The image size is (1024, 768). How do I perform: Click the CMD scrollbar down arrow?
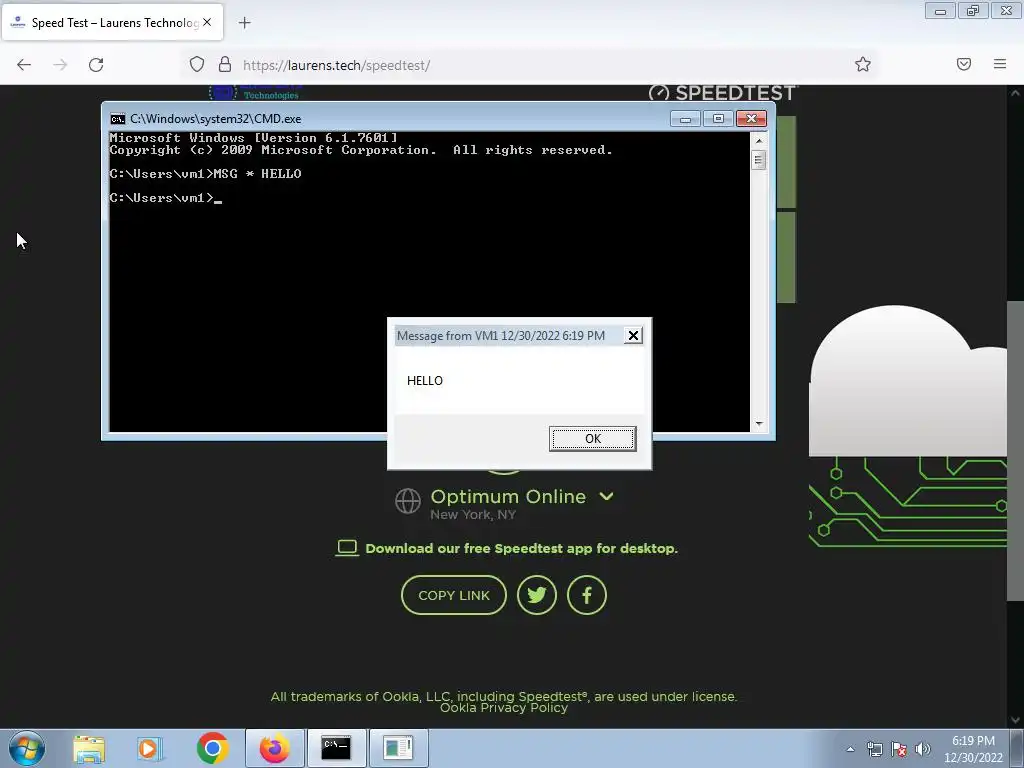click(x=758, y=424)
